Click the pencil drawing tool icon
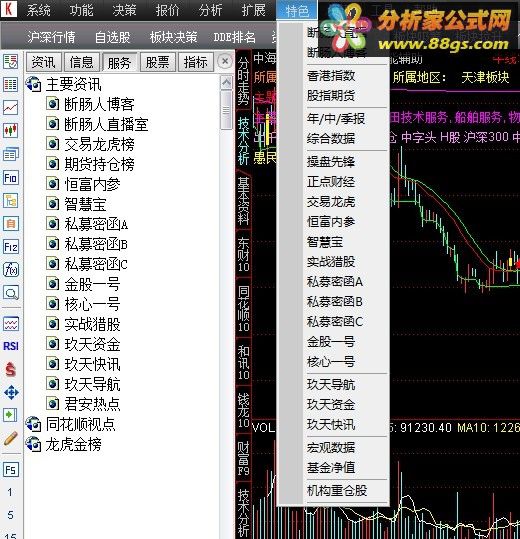Viewport: 520px width, 539px height. coord(11,438)
